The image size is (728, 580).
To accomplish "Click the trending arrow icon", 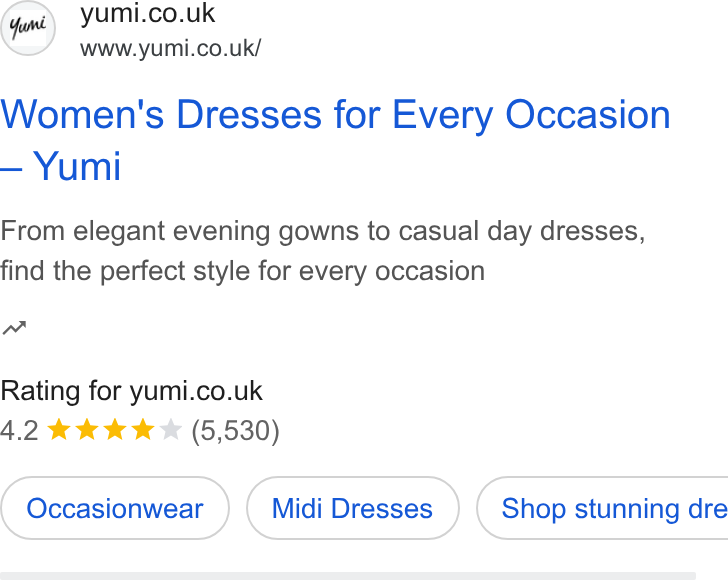I will coord(14,328).
